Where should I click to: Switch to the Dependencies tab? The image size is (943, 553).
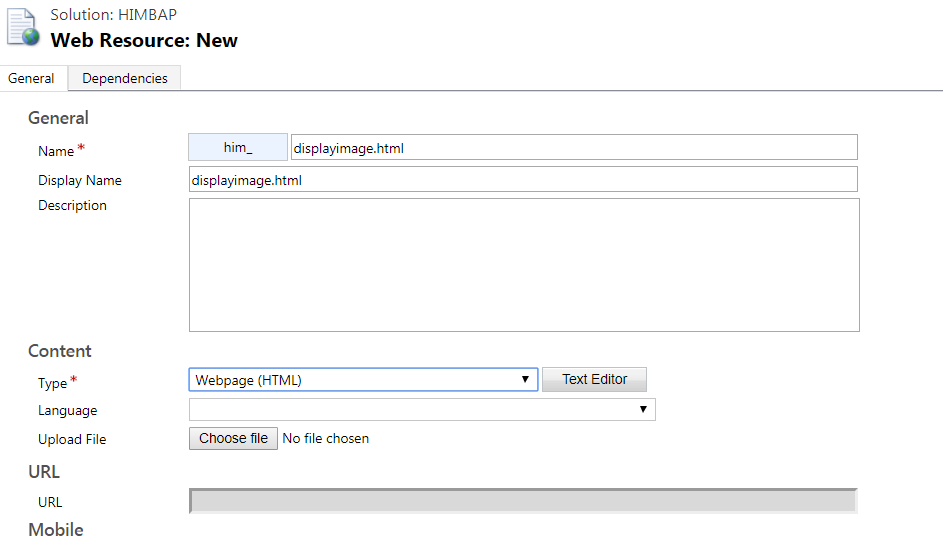tap(125, 79)
